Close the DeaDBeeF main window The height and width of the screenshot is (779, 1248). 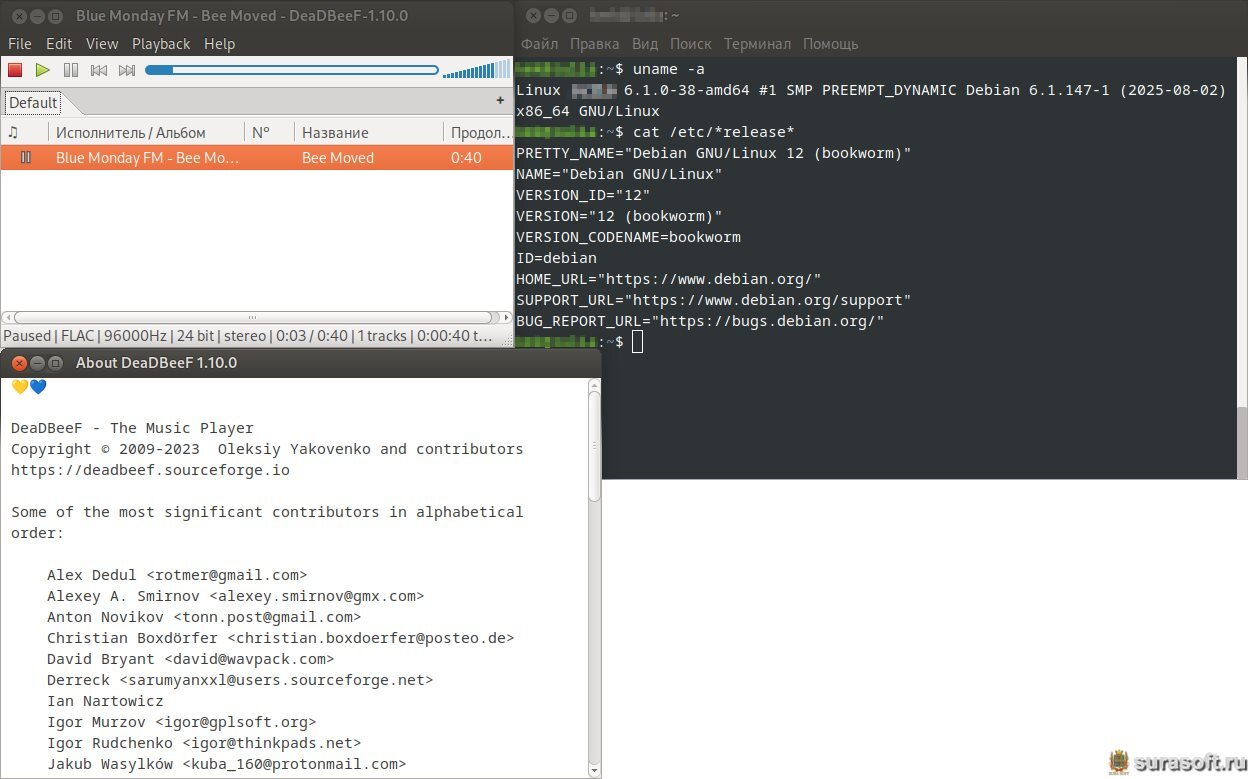[19, 16]
